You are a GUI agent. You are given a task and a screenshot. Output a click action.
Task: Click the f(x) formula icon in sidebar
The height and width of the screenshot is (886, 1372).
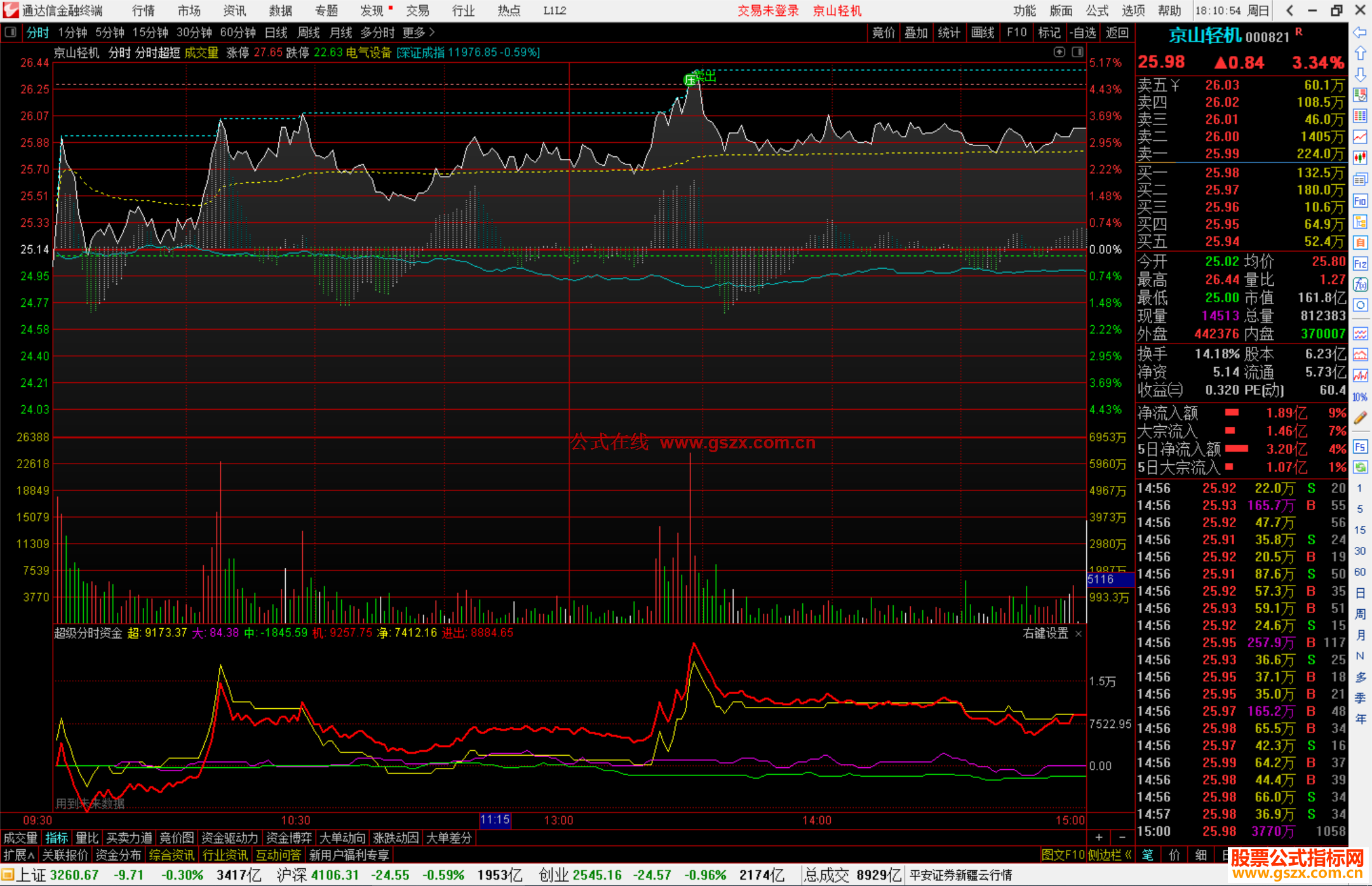point(1360,285)
